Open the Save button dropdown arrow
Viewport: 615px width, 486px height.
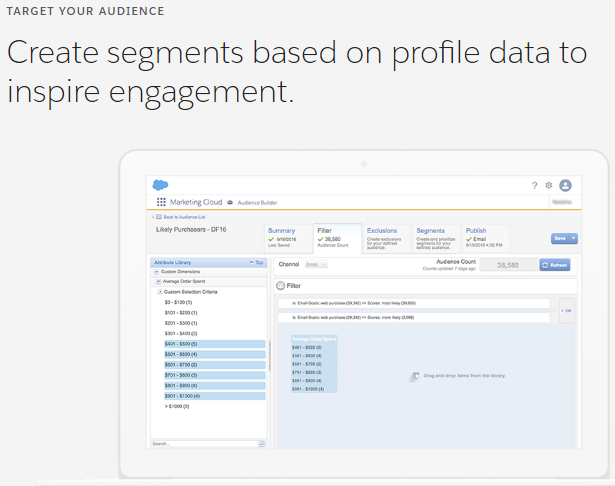point(574,238)
